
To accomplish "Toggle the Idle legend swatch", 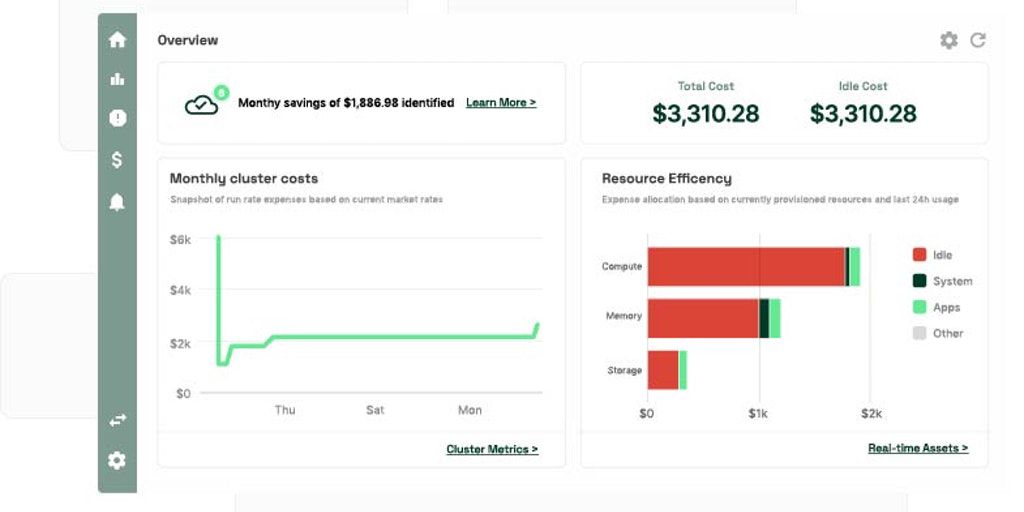I will 919,255.
